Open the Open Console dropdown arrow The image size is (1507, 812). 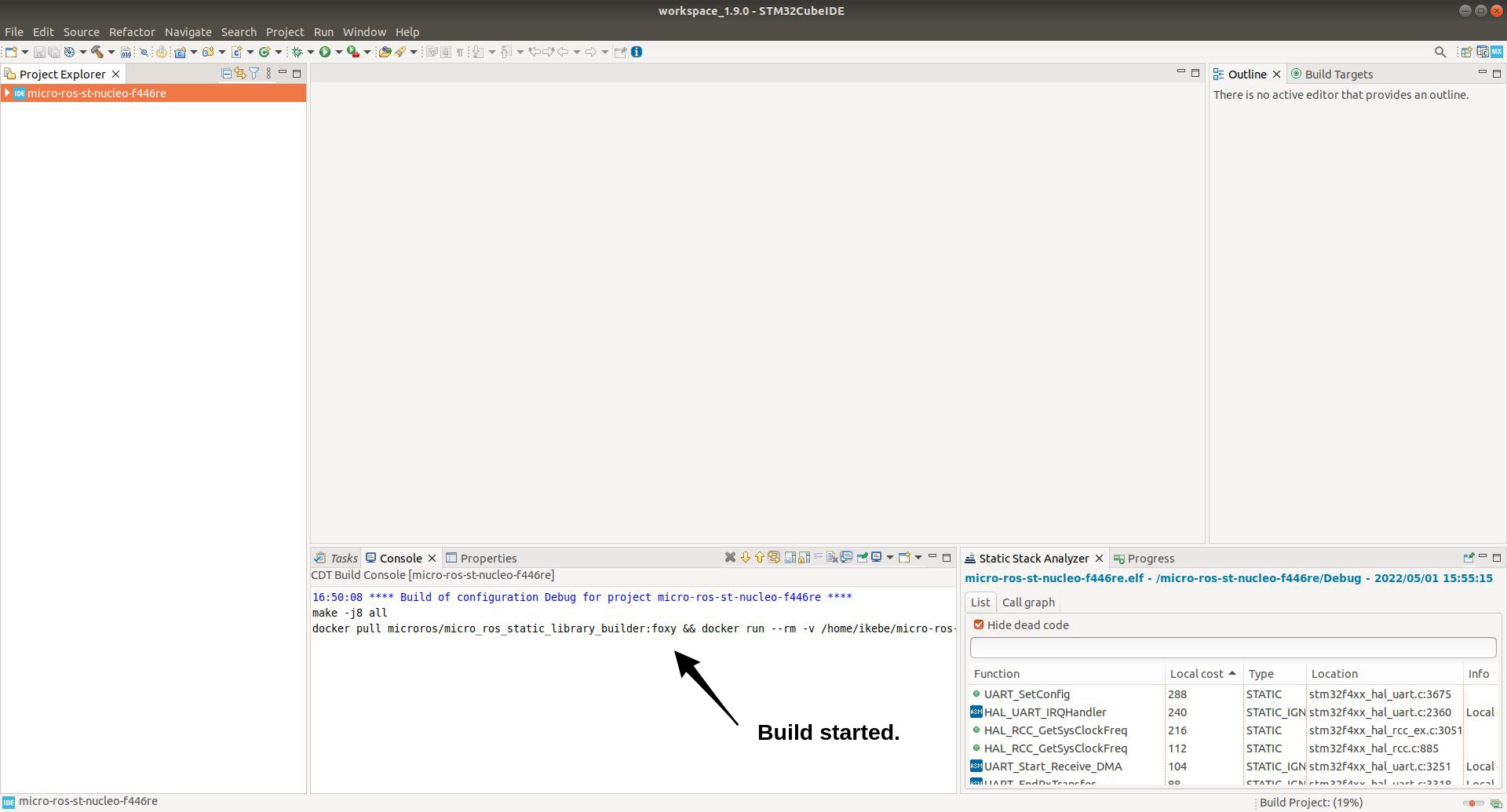click(918, 558)
